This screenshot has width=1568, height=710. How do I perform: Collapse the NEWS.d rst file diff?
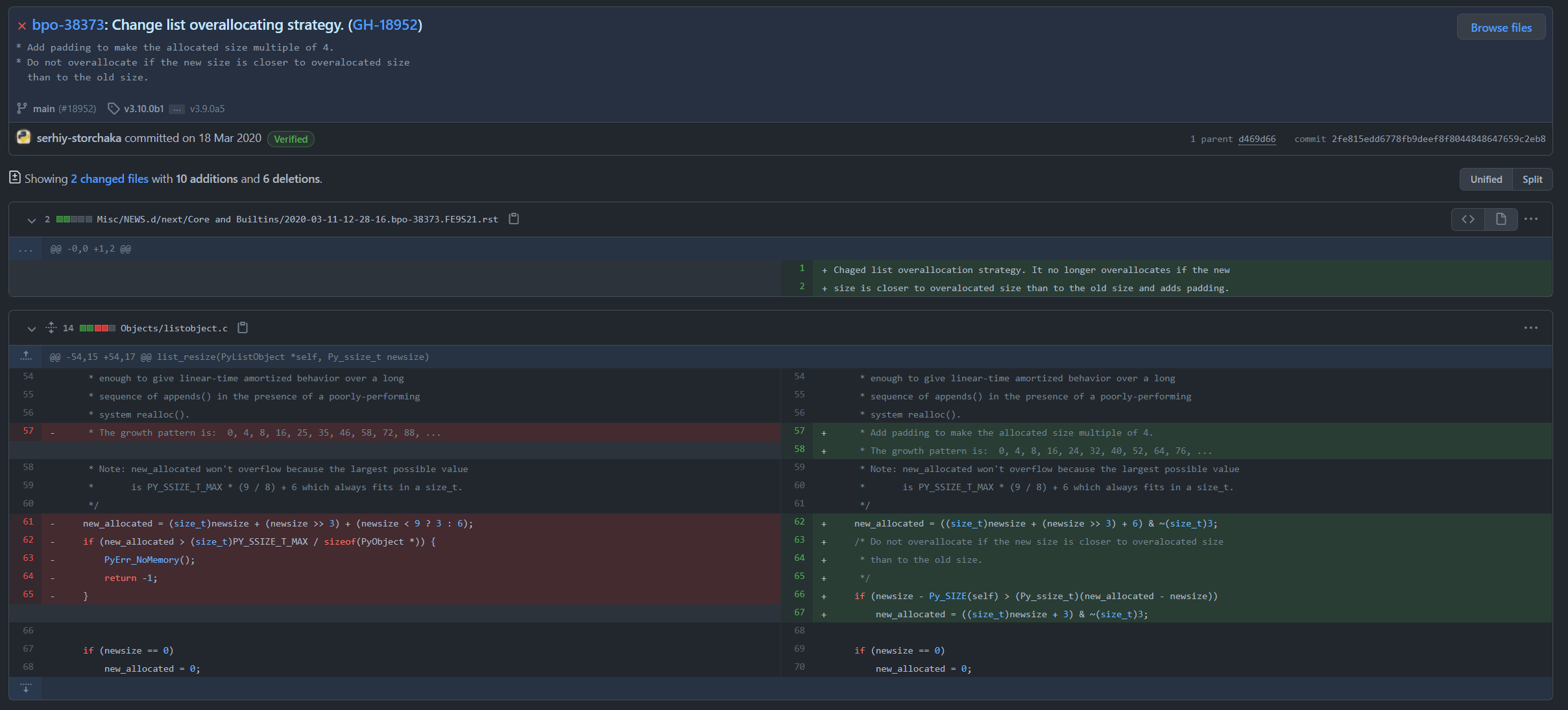tap(31, 220)
